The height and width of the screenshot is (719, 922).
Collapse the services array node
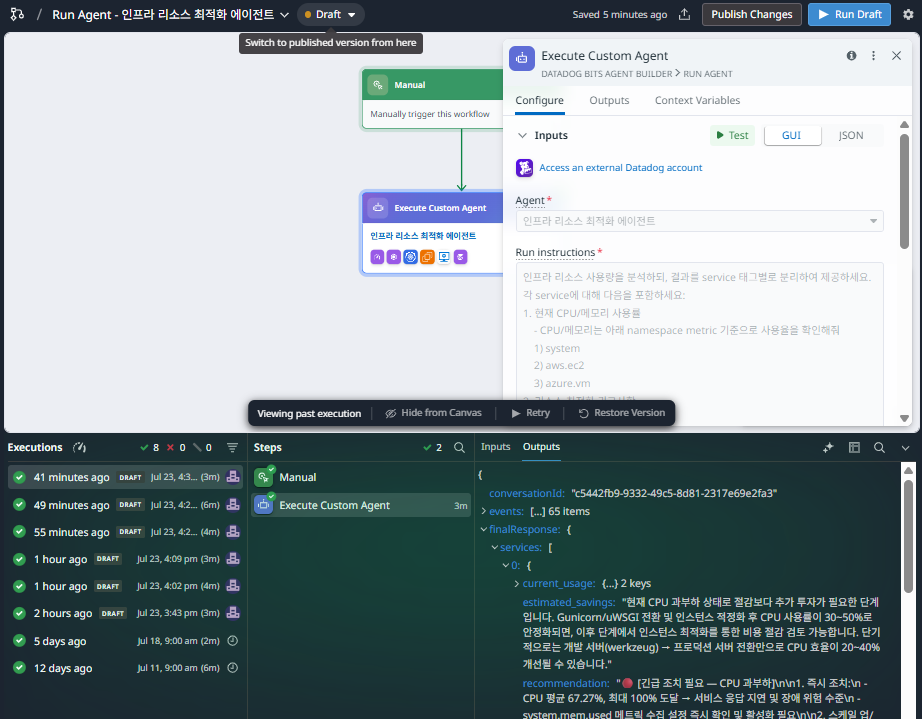495,547
